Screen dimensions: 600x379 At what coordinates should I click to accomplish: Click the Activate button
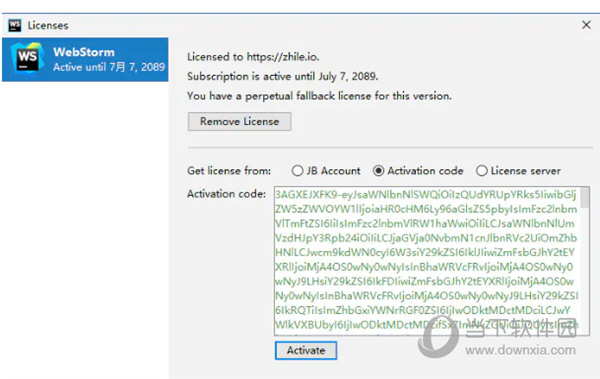point(306,350)
